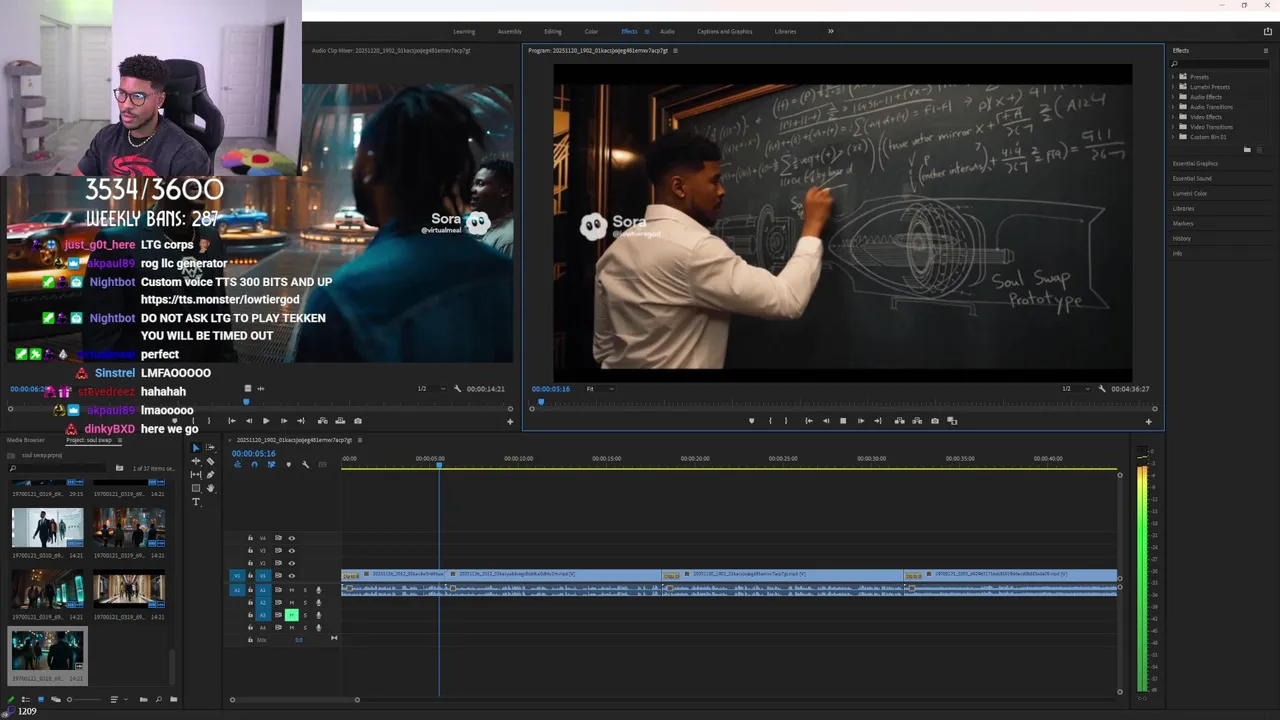Select the Selection arrow tool
Image resolution: width=1280 pixels, height=720 pixels.
tap(196, 447)
